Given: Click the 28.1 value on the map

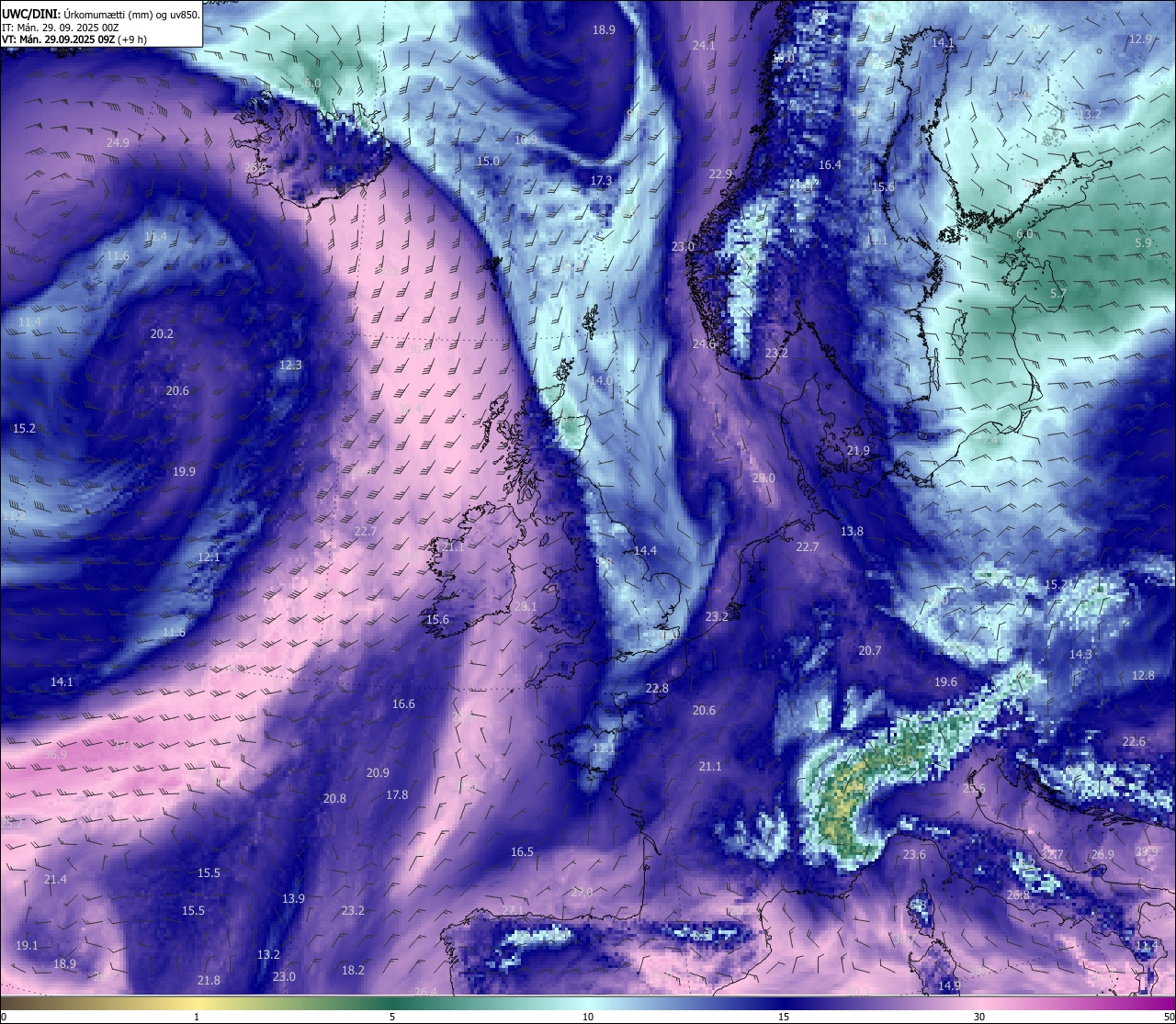Looking at the screenshot, I should point(525,606).
